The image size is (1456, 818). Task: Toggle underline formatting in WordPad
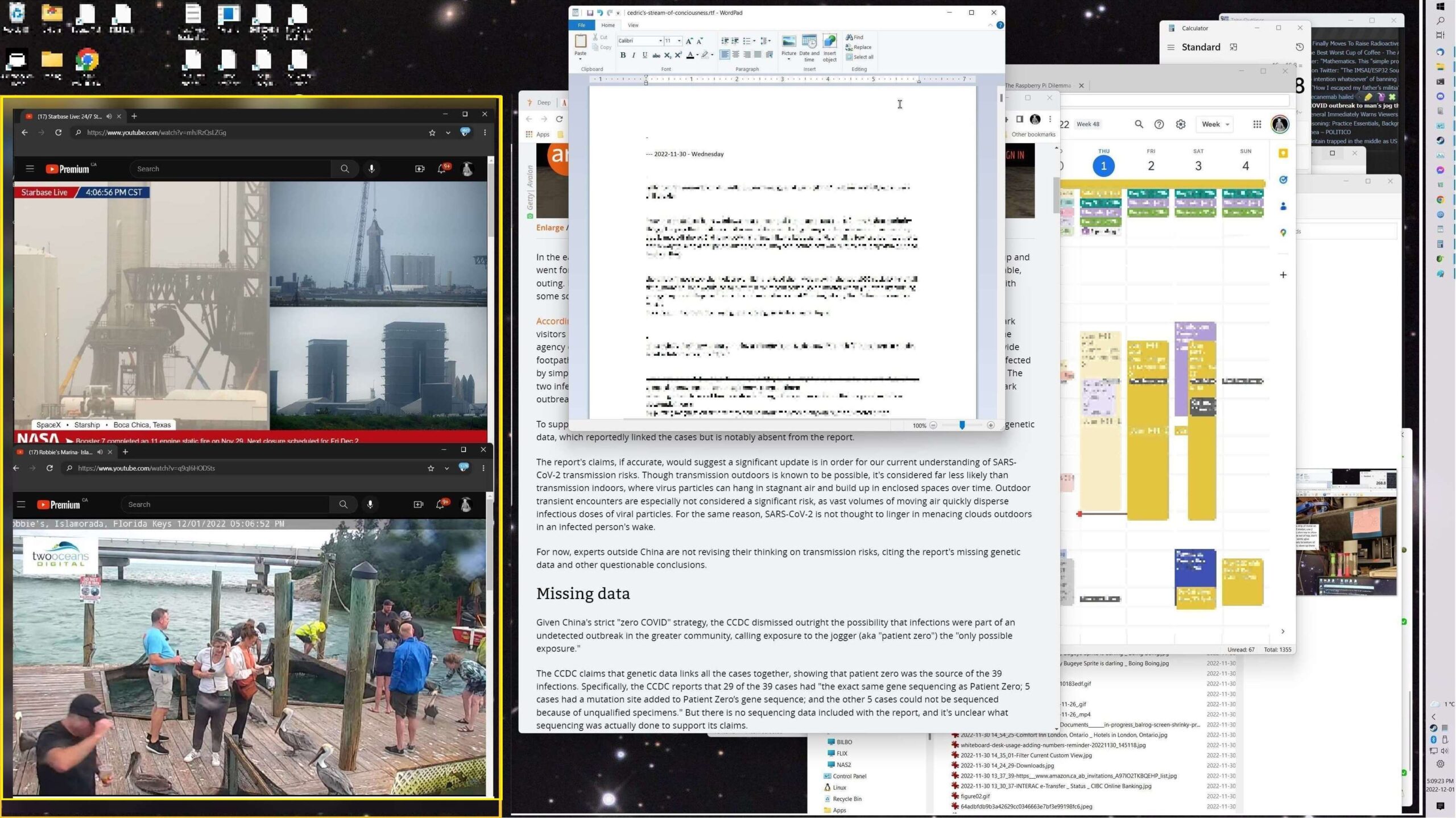[644, 55]
